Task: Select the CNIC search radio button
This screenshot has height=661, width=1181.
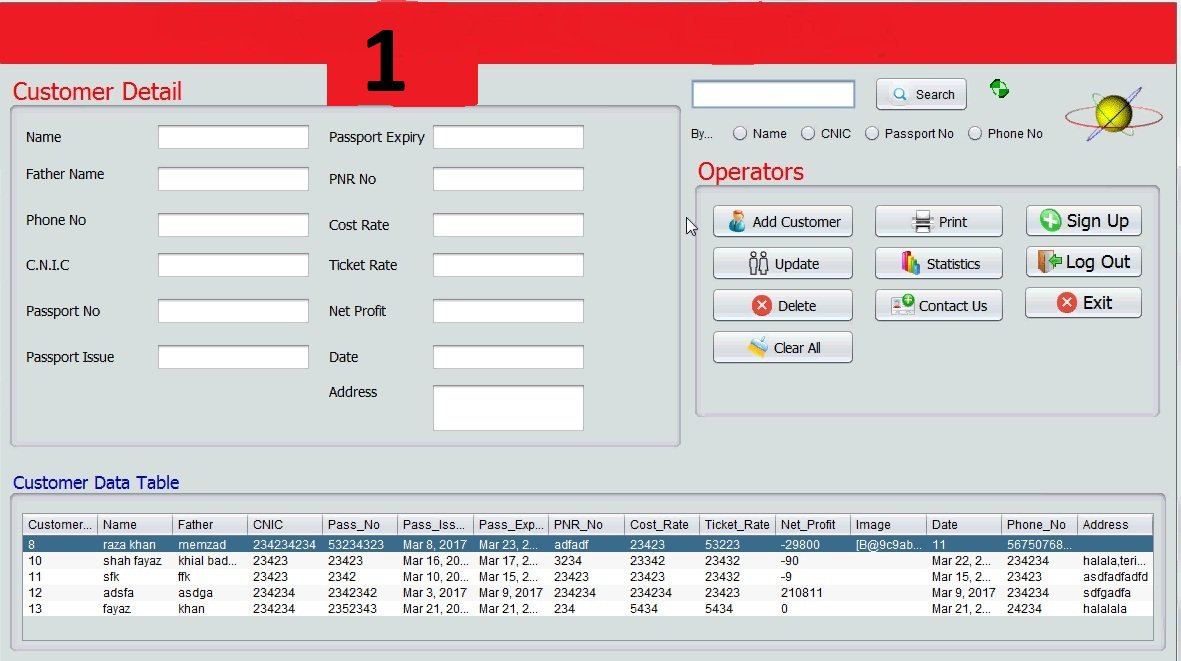Action: coord(807,133)
